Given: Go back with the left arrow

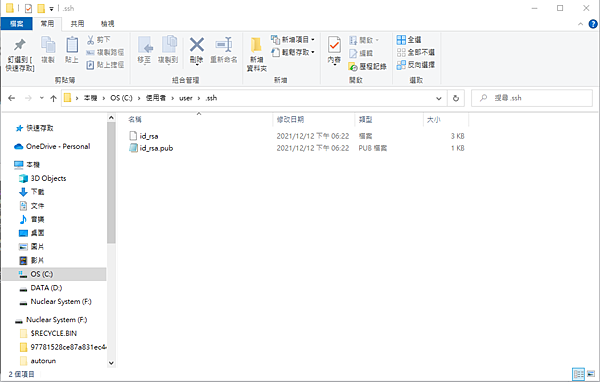Looking at the screenshot, I should coord(11,98).
